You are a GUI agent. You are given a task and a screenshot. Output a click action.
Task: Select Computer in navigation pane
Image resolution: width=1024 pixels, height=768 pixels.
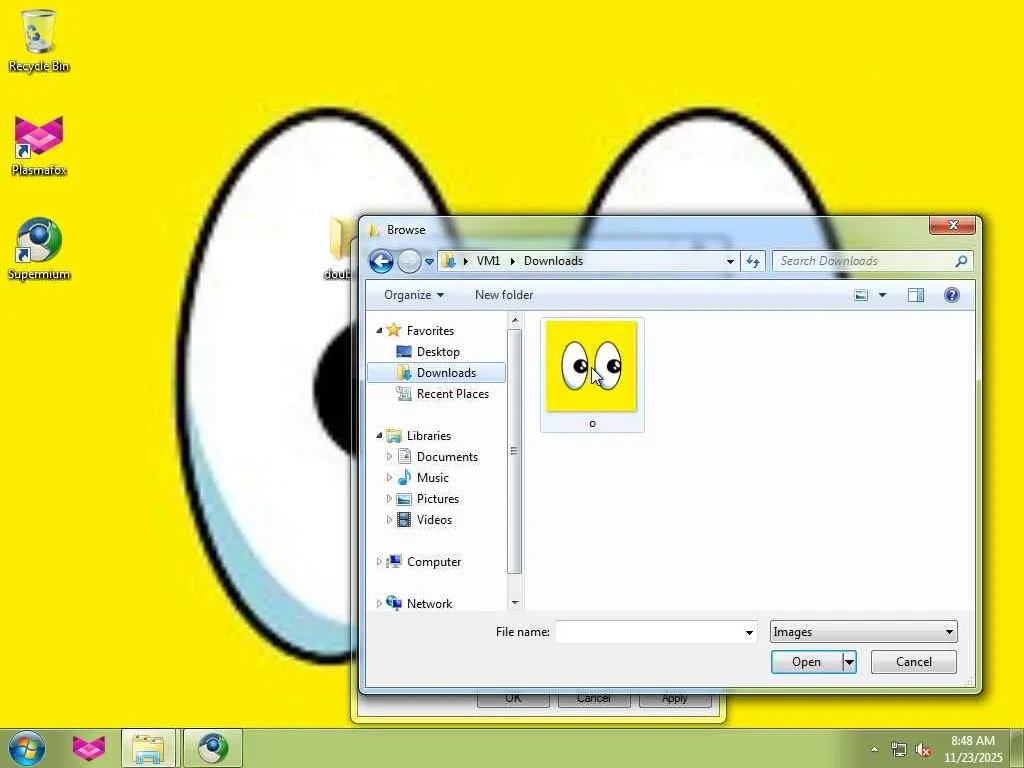coord(434,562)
